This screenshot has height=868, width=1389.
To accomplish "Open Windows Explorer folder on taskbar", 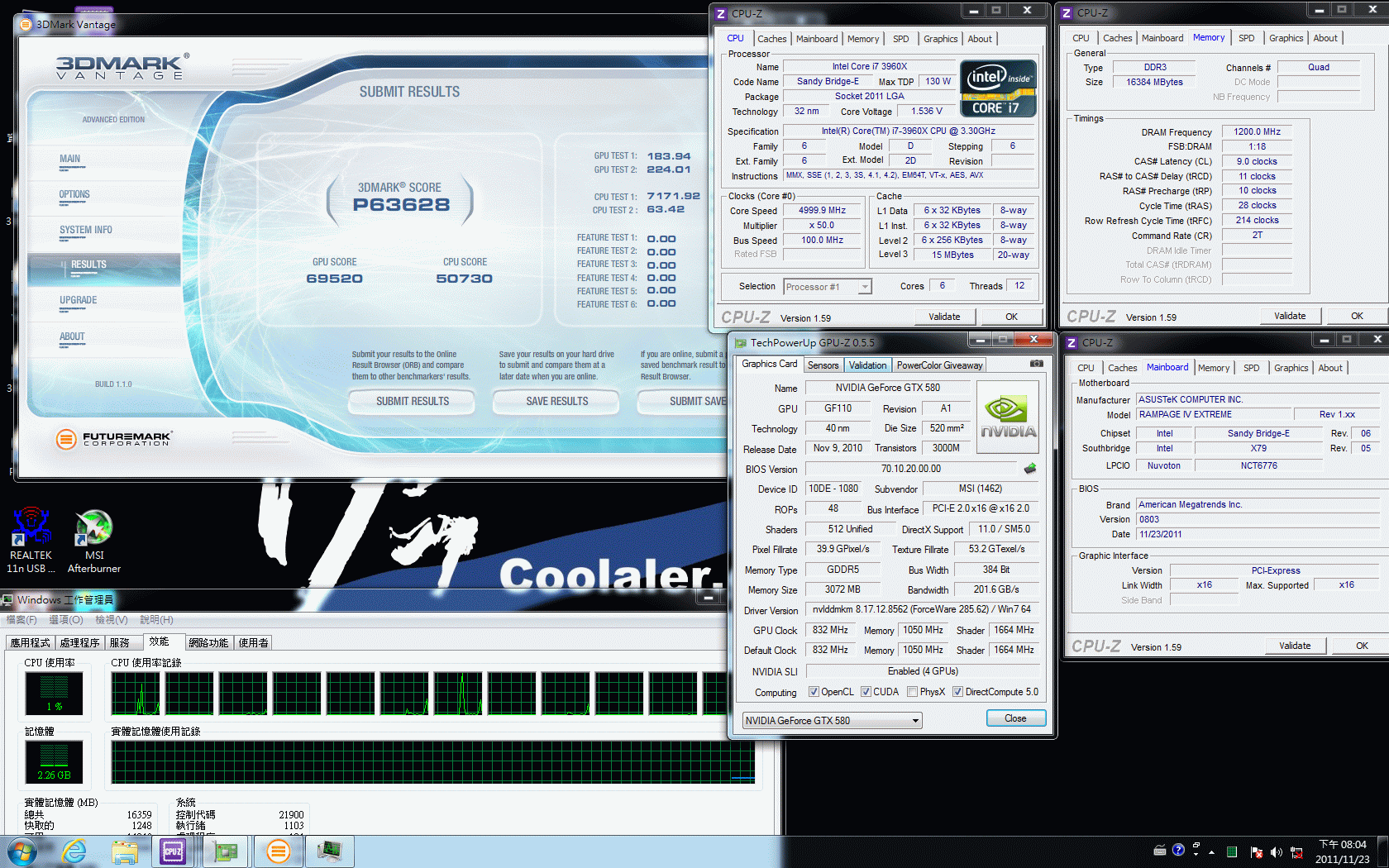I will 125,851.
